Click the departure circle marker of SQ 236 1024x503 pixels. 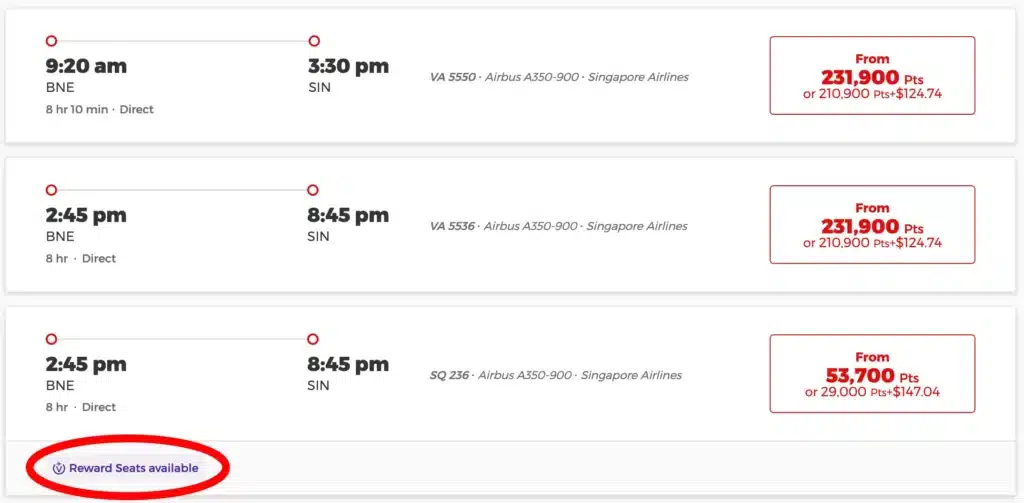tap(52, 339)
